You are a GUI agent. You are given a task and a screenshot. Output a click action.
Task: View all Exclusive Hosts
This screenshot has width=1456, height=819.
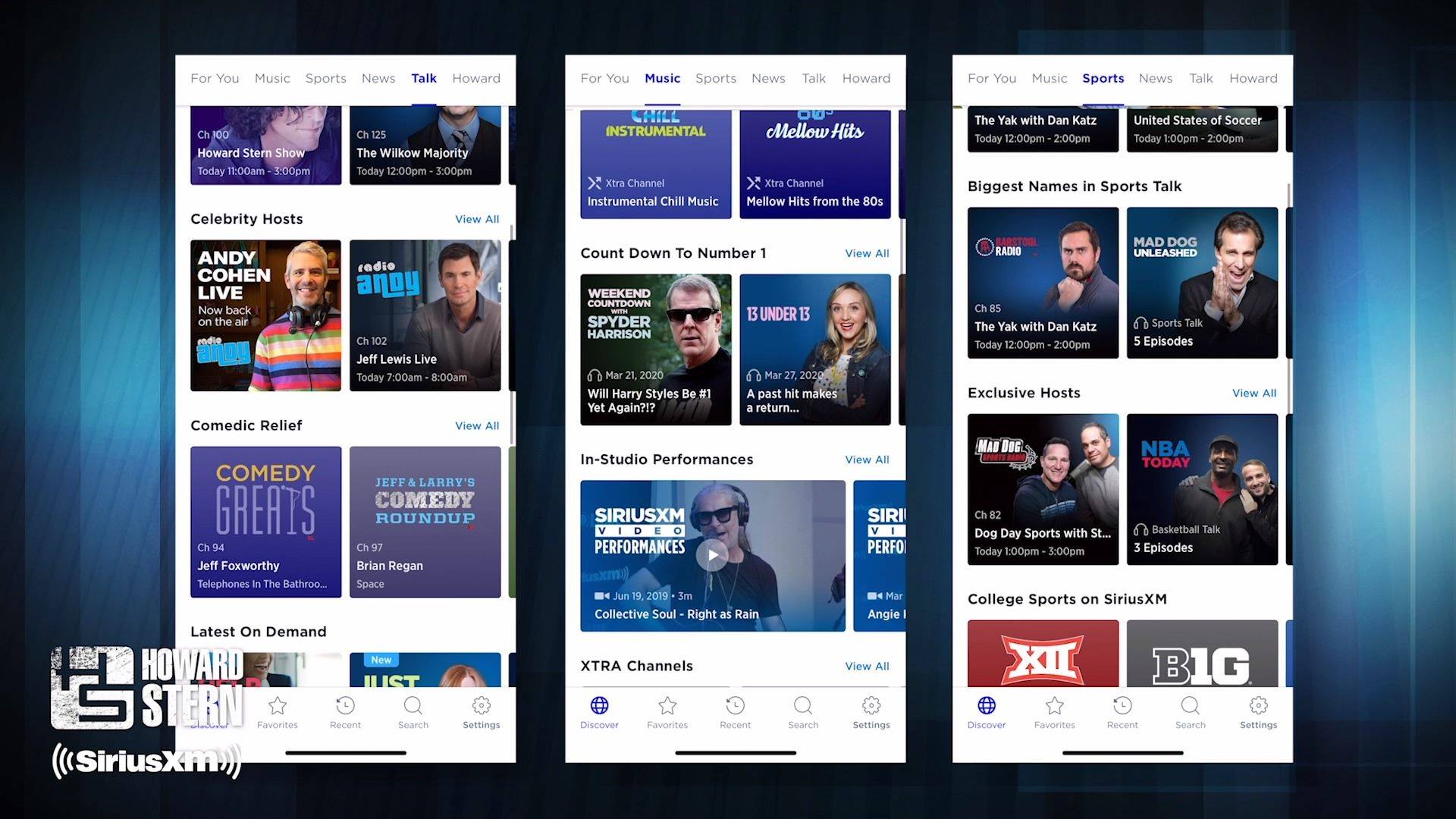click(1254, 393)
